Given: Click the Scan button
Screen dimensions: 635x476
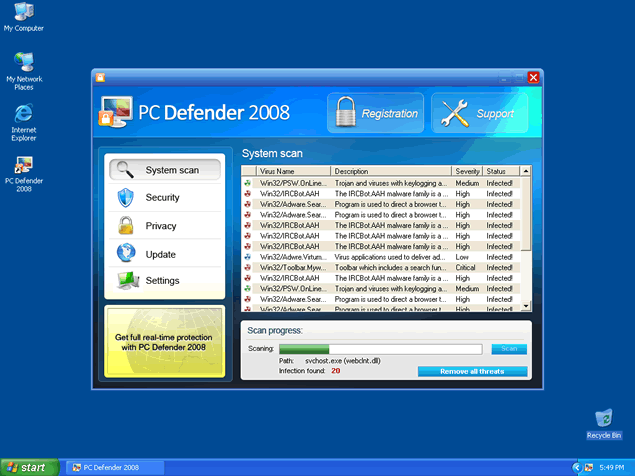Looking at the screenshot, I should 508,349.
